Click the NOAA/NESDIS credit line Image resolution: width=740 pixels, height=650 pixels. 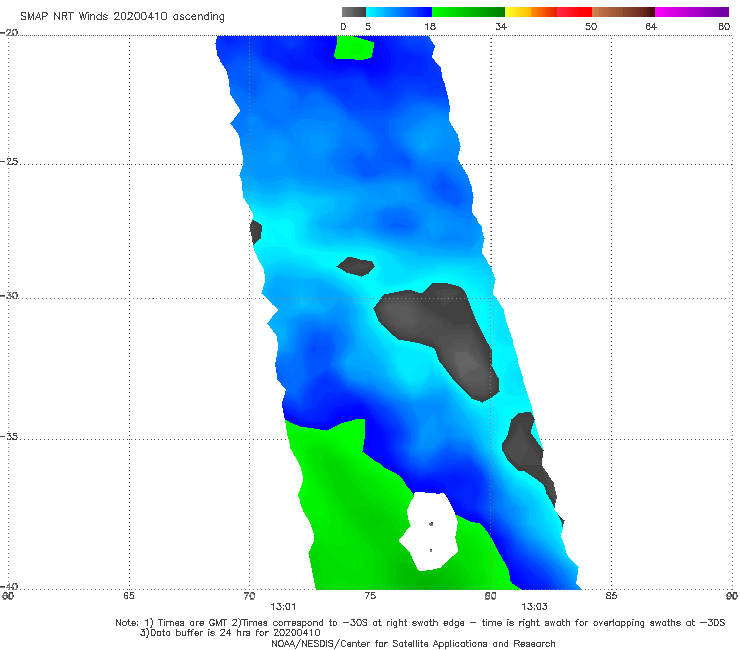(413, 643)
